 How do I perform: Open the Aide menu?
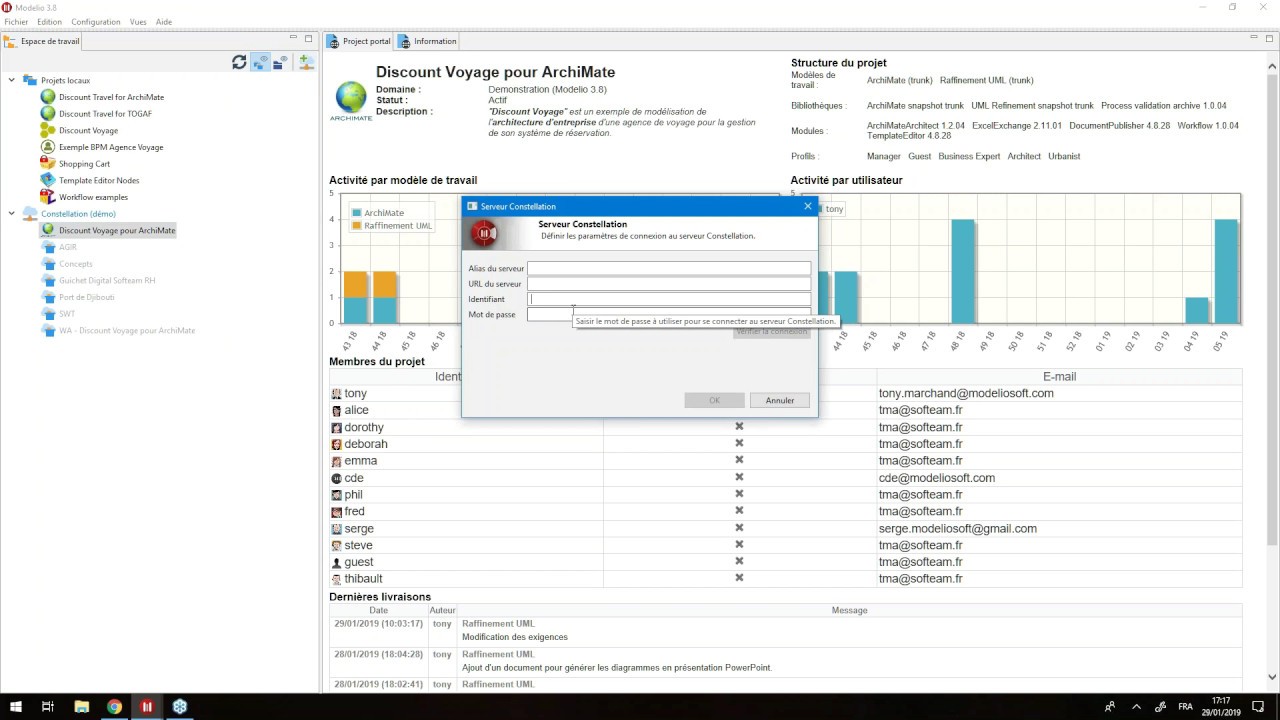point(164,22)
